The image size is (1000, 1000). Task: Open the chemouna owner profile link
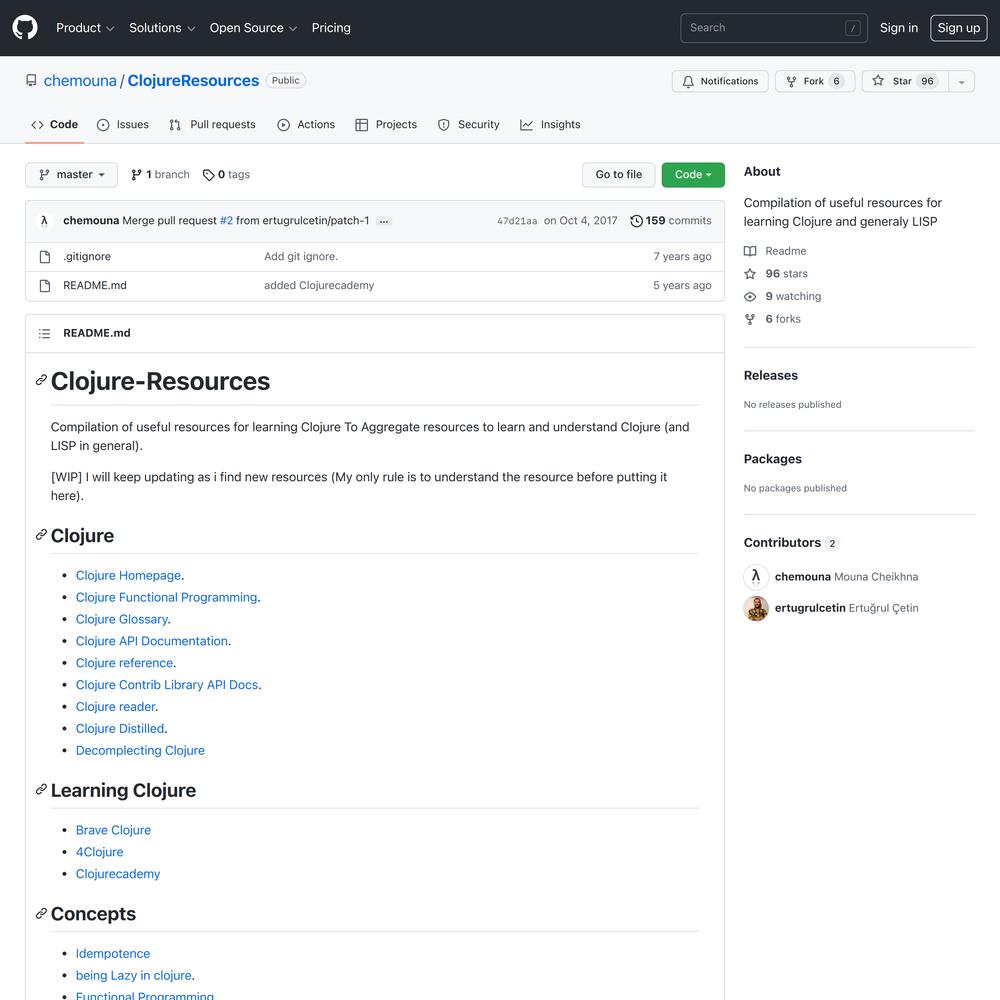tap(80, 80)
